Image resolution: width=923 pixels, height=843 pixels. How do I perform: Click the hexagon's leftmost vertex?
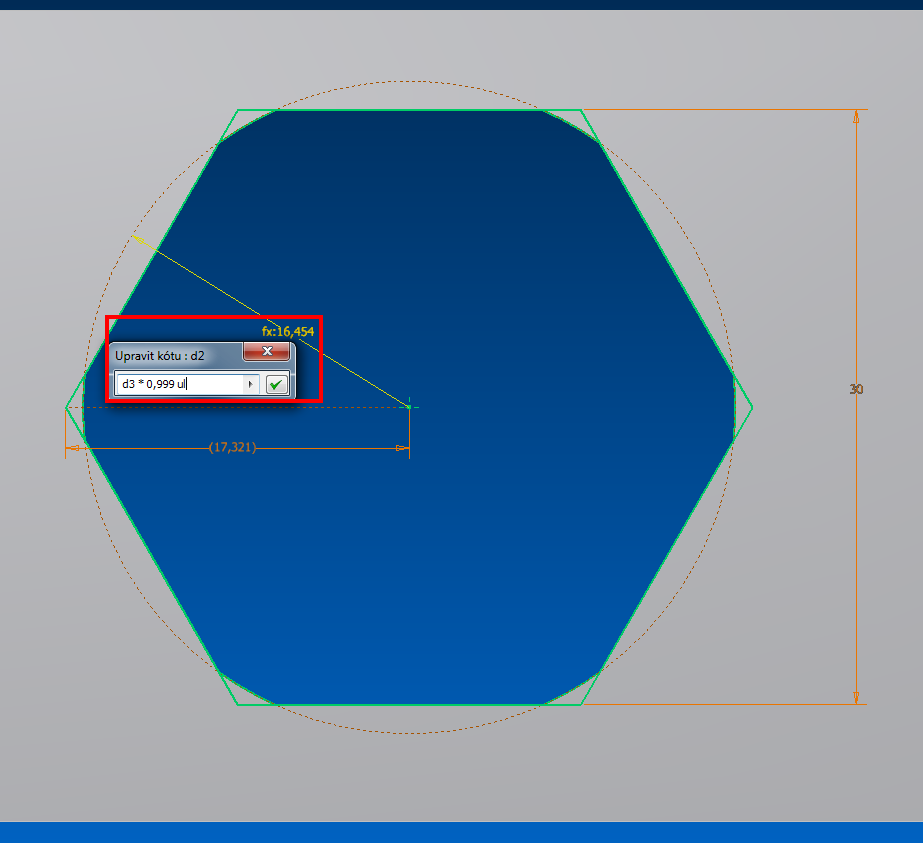(x=66, y=407)
